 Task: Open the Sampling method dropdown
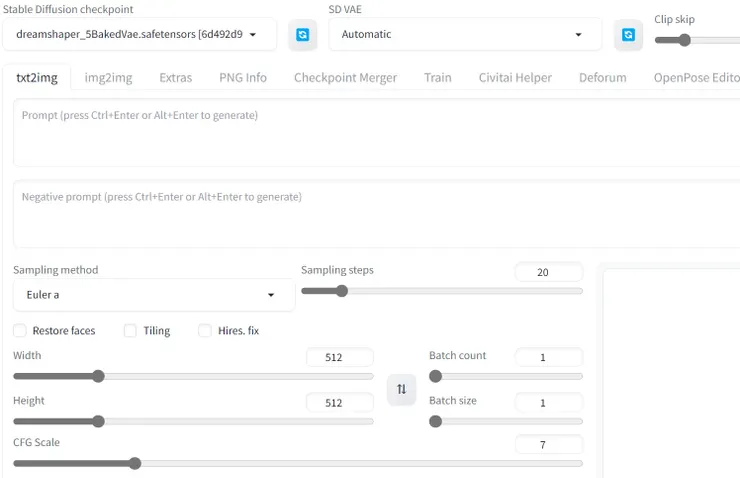[x=154, y=295]
